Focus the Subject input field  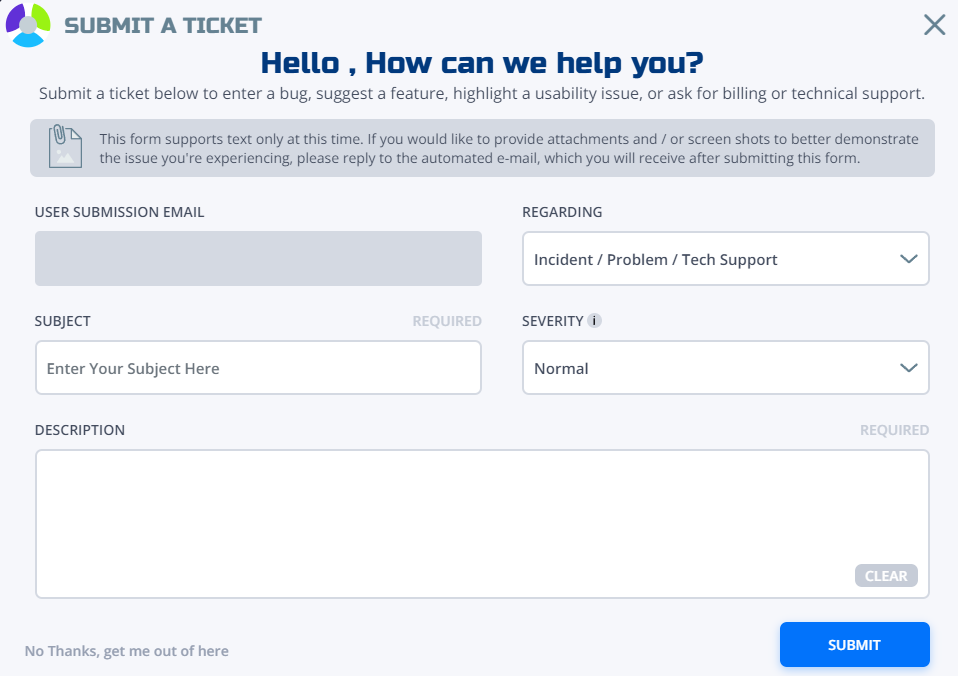click(x=258, y=367)
